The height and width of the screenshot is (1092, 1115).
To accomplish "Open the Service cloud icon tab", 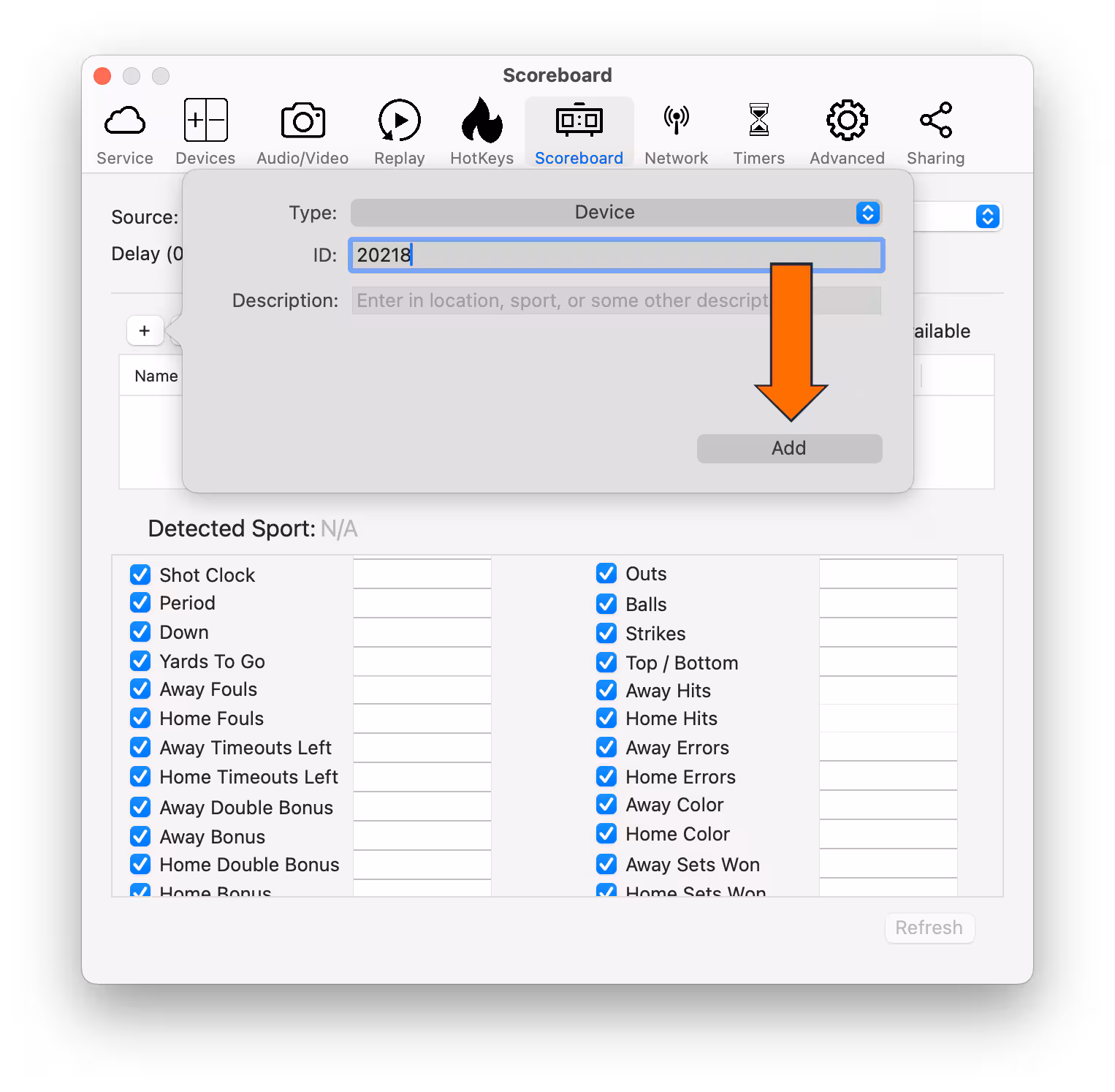I will pos(125,121).
